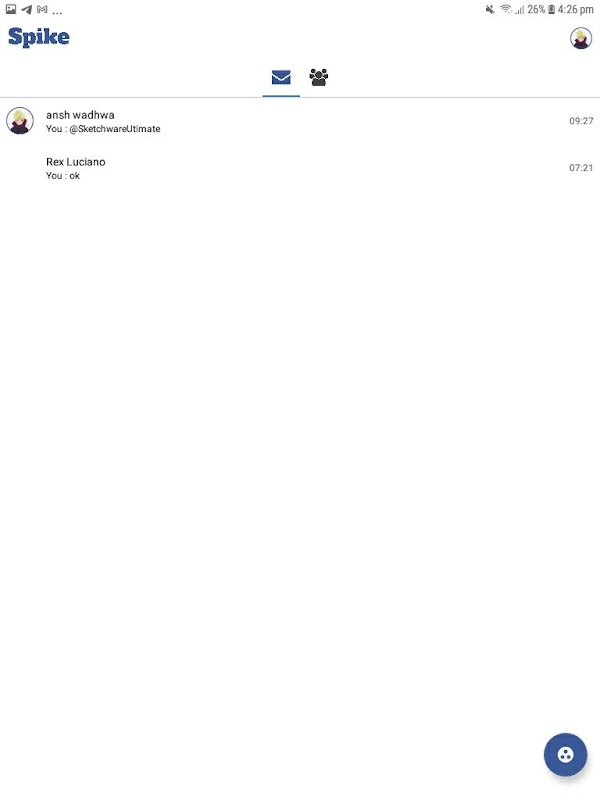Tap the floating new chat button

[x=565, y=755]
